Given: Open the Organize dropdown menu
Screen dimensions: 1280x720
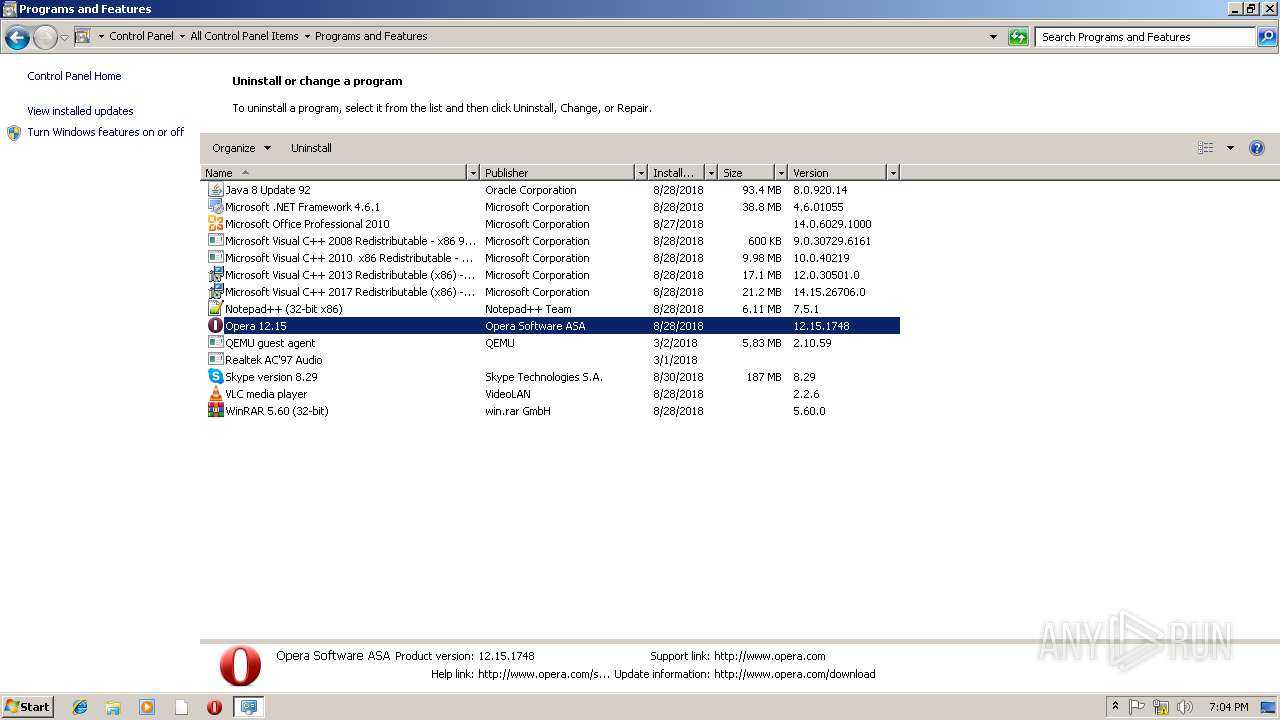Looking at the screenshot, I should point(241,148).
